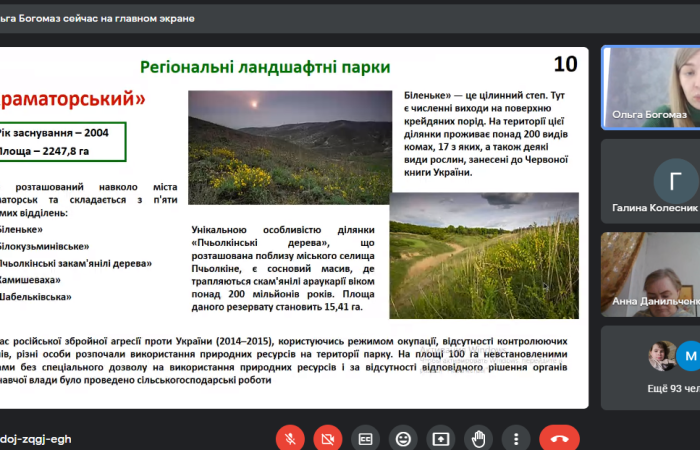
Task: Select Ольга Богомаз video tile
Action: [650, 87]
